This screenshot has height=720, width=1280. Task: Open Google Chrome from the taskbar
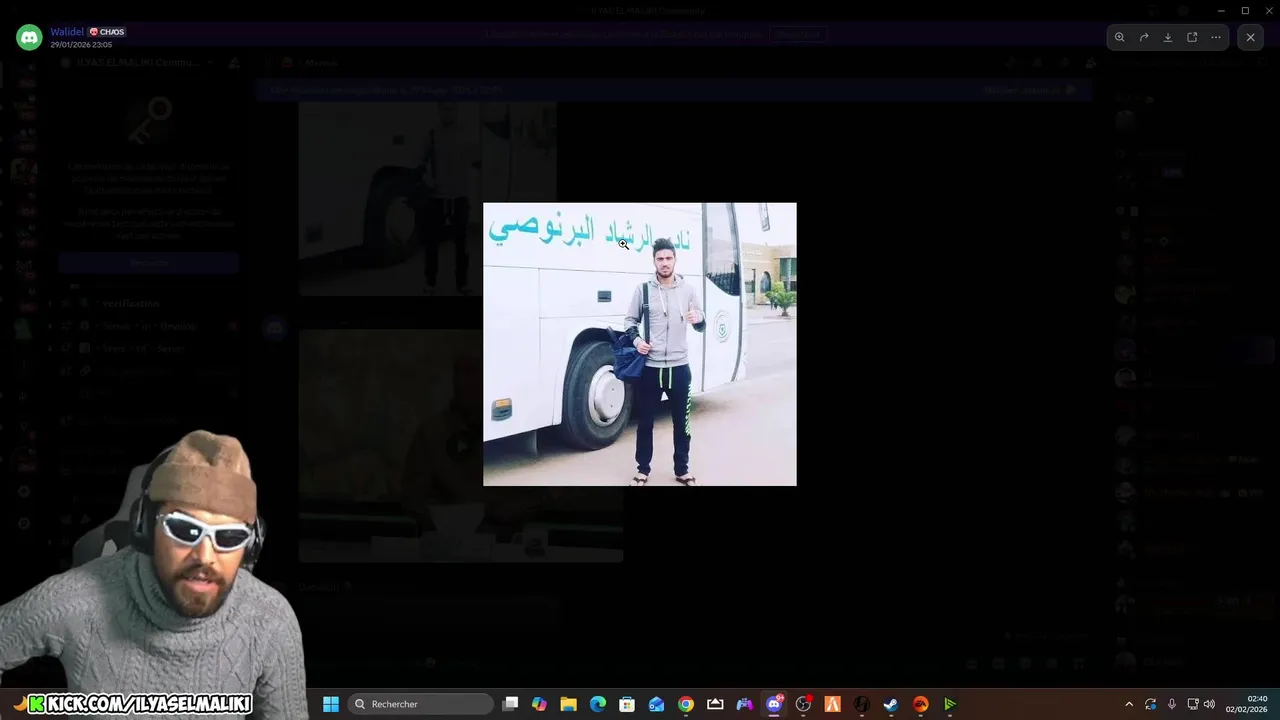(x=685, y=704)
